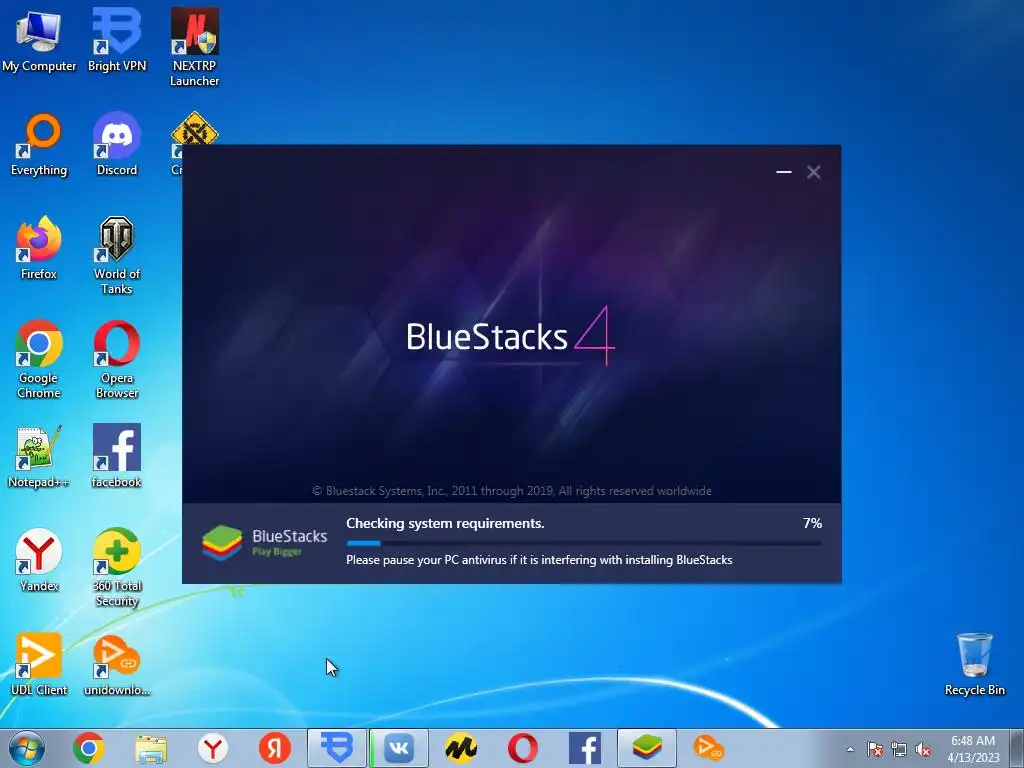Click the BlueStacks 4 splash title

click(510, 336)
